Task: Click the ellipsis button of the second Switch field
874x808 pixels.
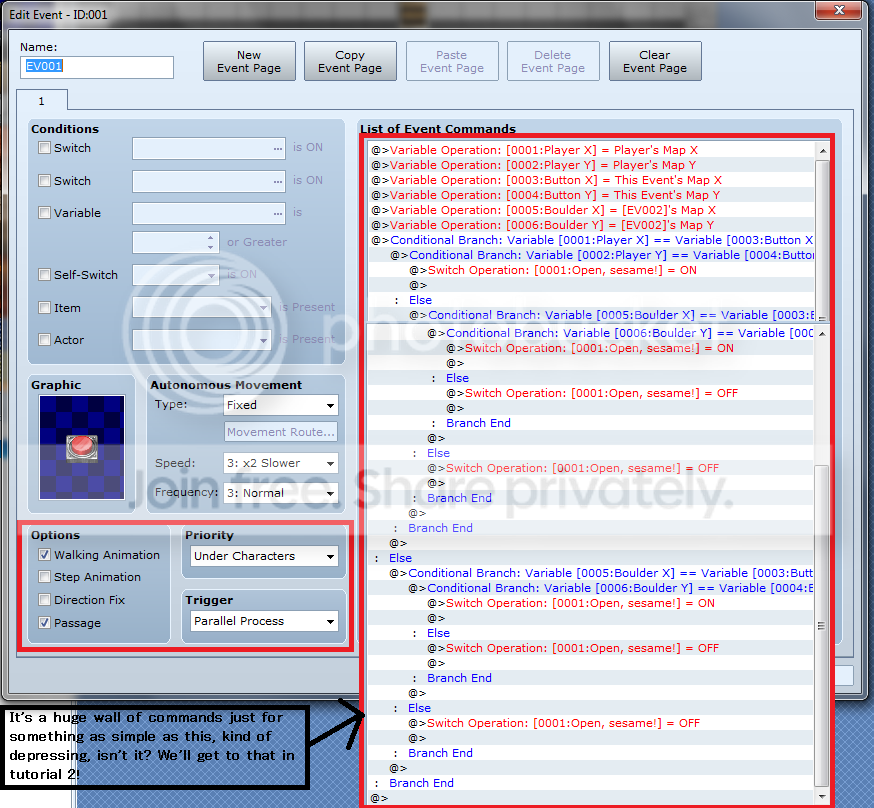Action: point(278,182)
